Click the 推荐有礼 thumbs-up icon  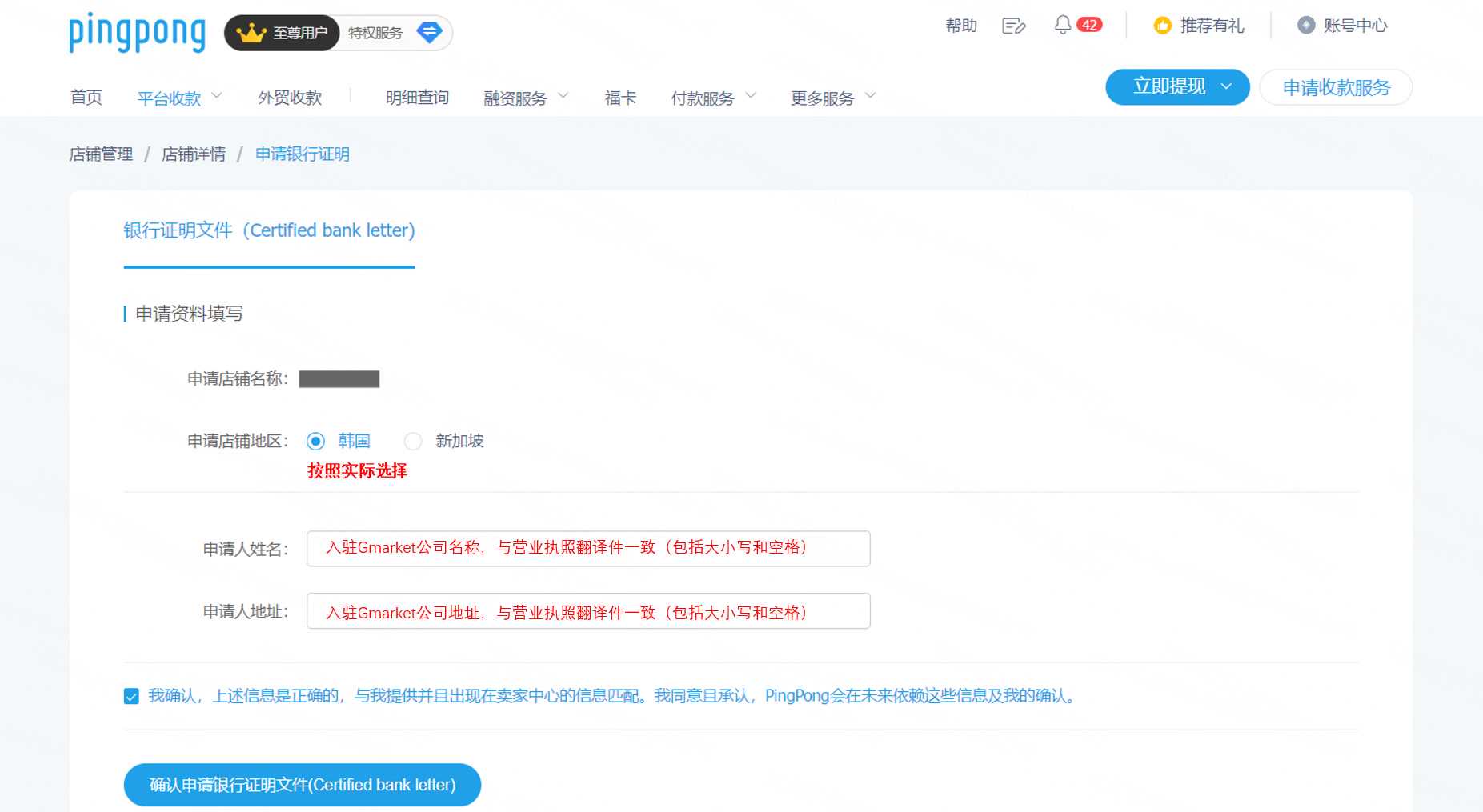pyautogui.click(x=1162, y=26)
